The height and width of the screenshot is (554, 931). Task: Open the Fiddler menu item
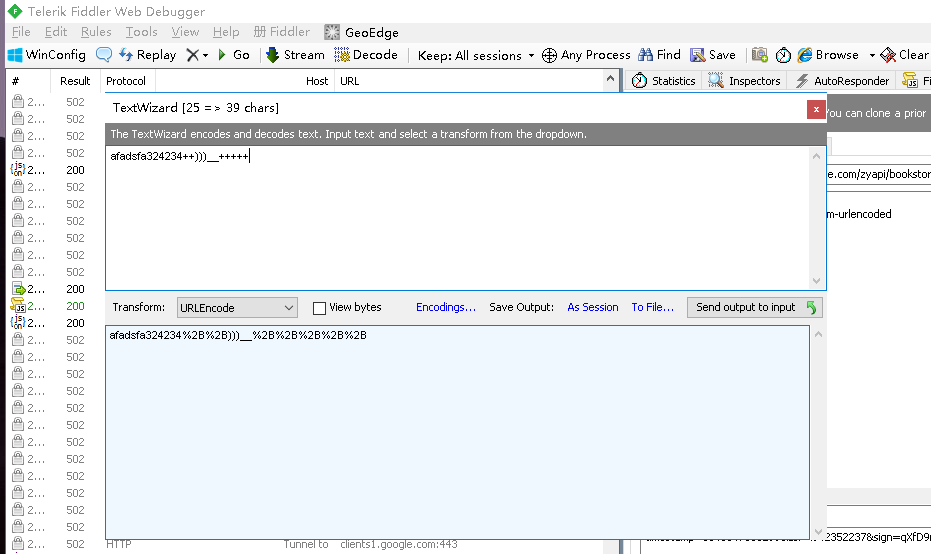point(281,32)
